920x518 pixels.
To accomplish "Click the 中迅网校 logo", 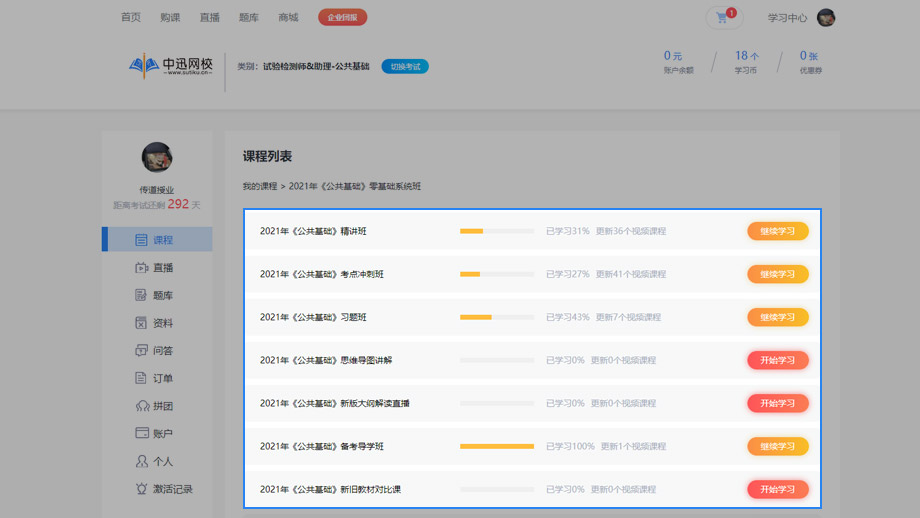I will pos(171,67).
